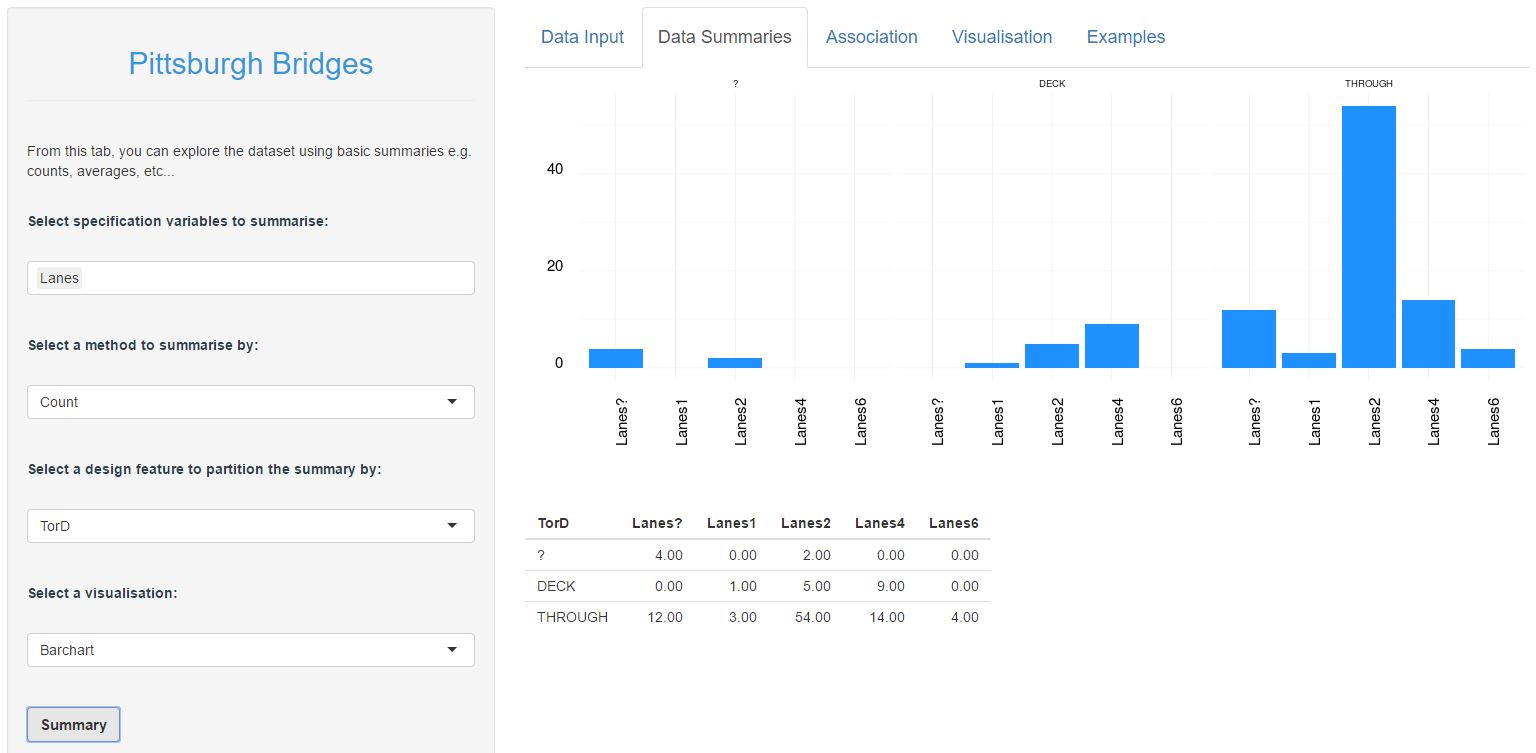Screen dimensions: 1536x753
Task: Click the THROUGH facet title above the chart
Action: click(1369, 84)
